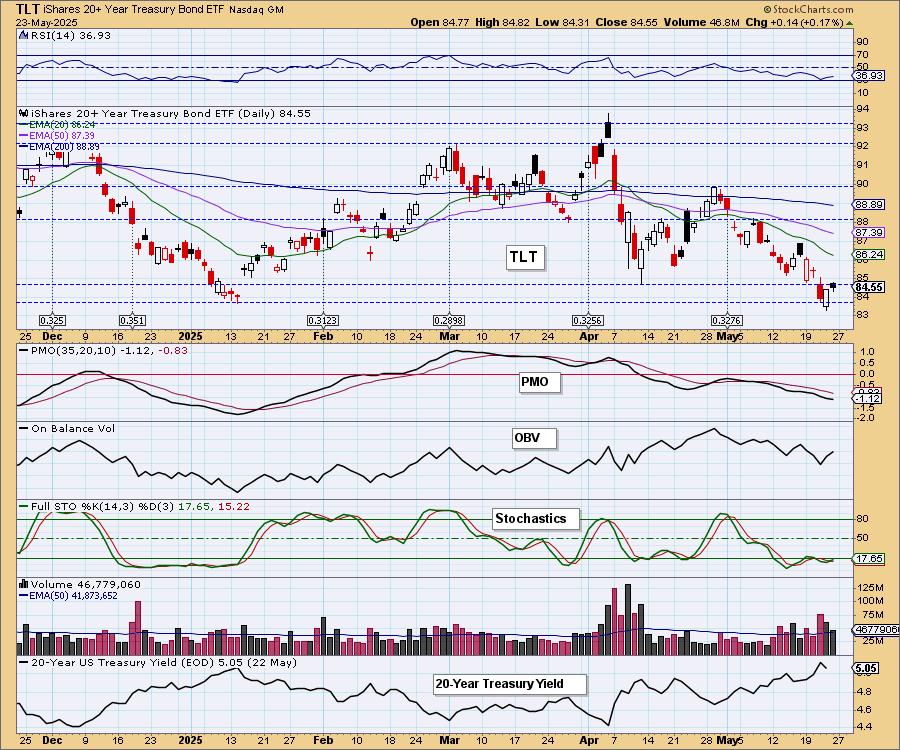900x750 pixels.
Task: Click the TLT ticker symbol in header
Action: 28,9
